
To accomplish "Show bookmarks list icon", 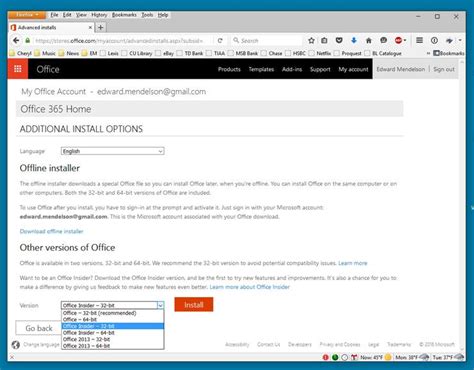I will (x=324, y=41).
